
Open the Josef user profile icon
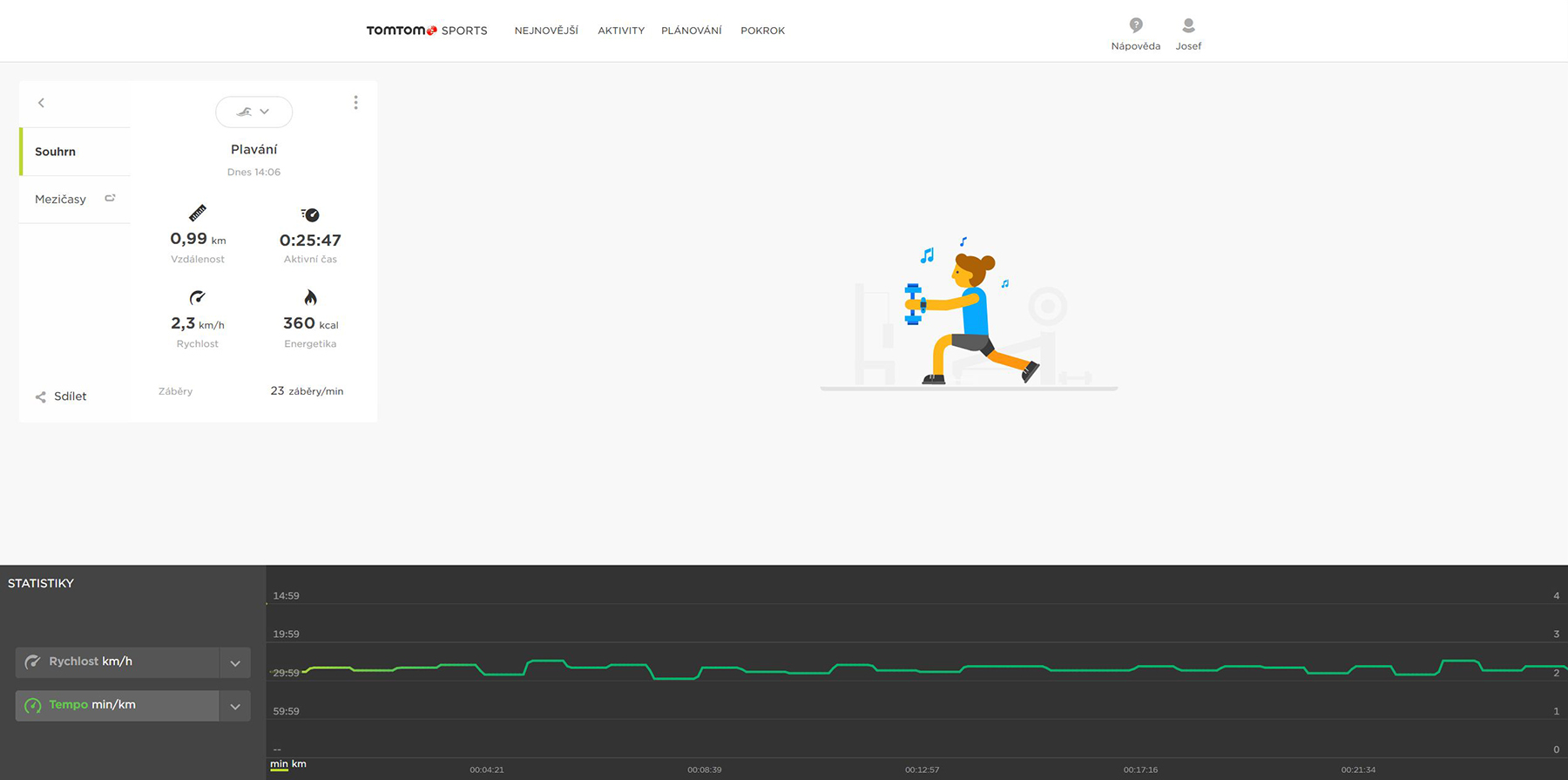tap(1188, 26)
